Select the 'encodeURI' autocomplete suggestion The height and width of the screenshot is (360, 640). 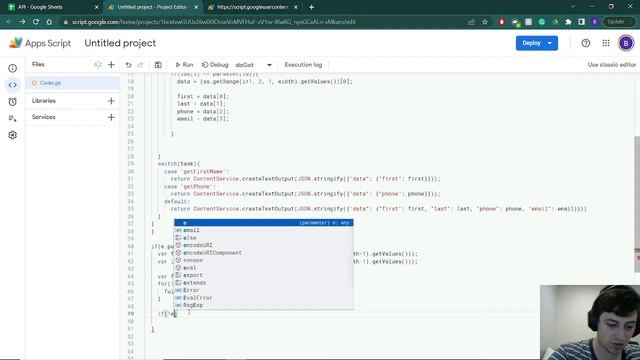coord(264,245)
